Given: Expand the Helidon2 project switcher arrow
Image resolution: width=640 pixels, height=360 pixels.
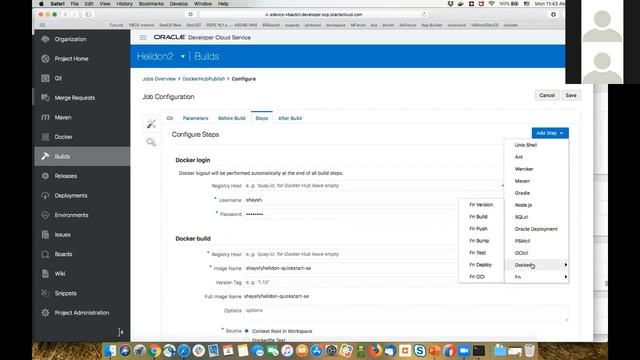Looking at the screenshot, I should click(182, 56).
